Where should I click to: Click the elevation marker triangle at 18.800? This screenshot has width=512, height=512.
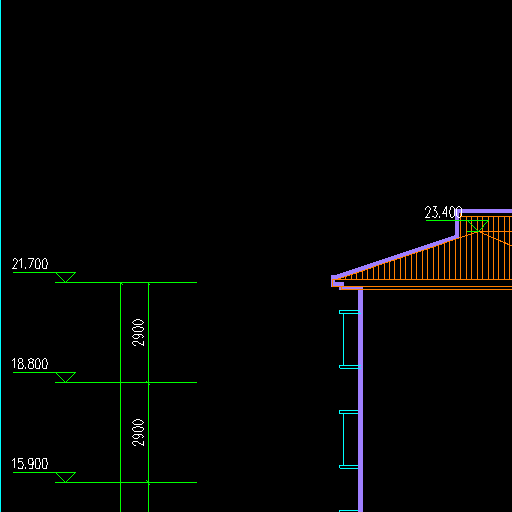[66, 377]
